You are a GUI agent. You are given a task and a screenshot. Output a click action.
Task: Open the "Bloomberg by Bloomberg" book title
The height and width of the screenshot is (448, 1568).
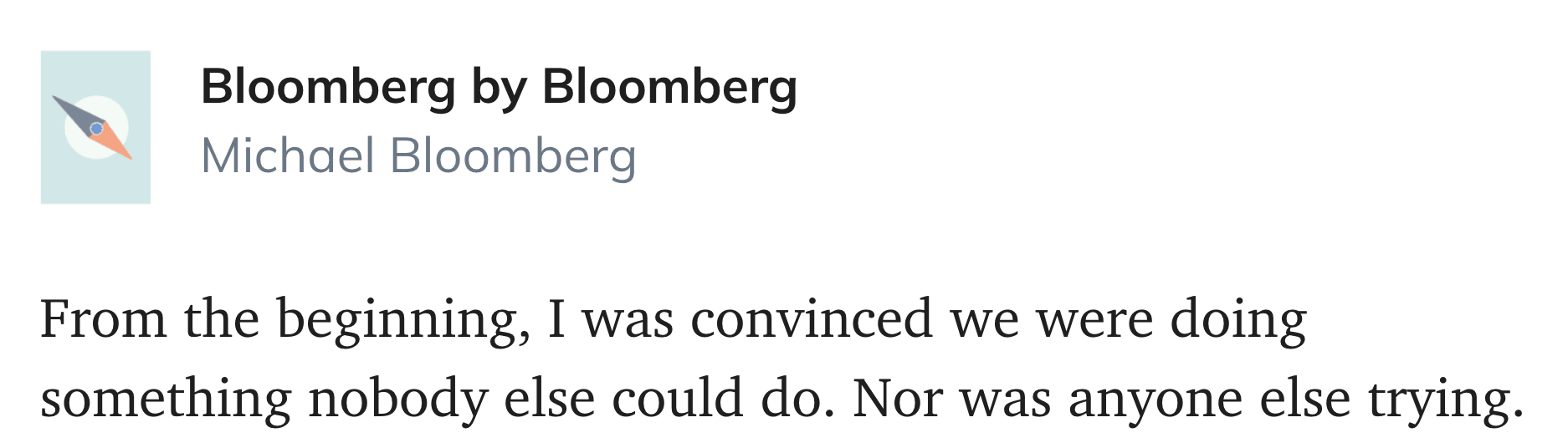click(499, 87)
